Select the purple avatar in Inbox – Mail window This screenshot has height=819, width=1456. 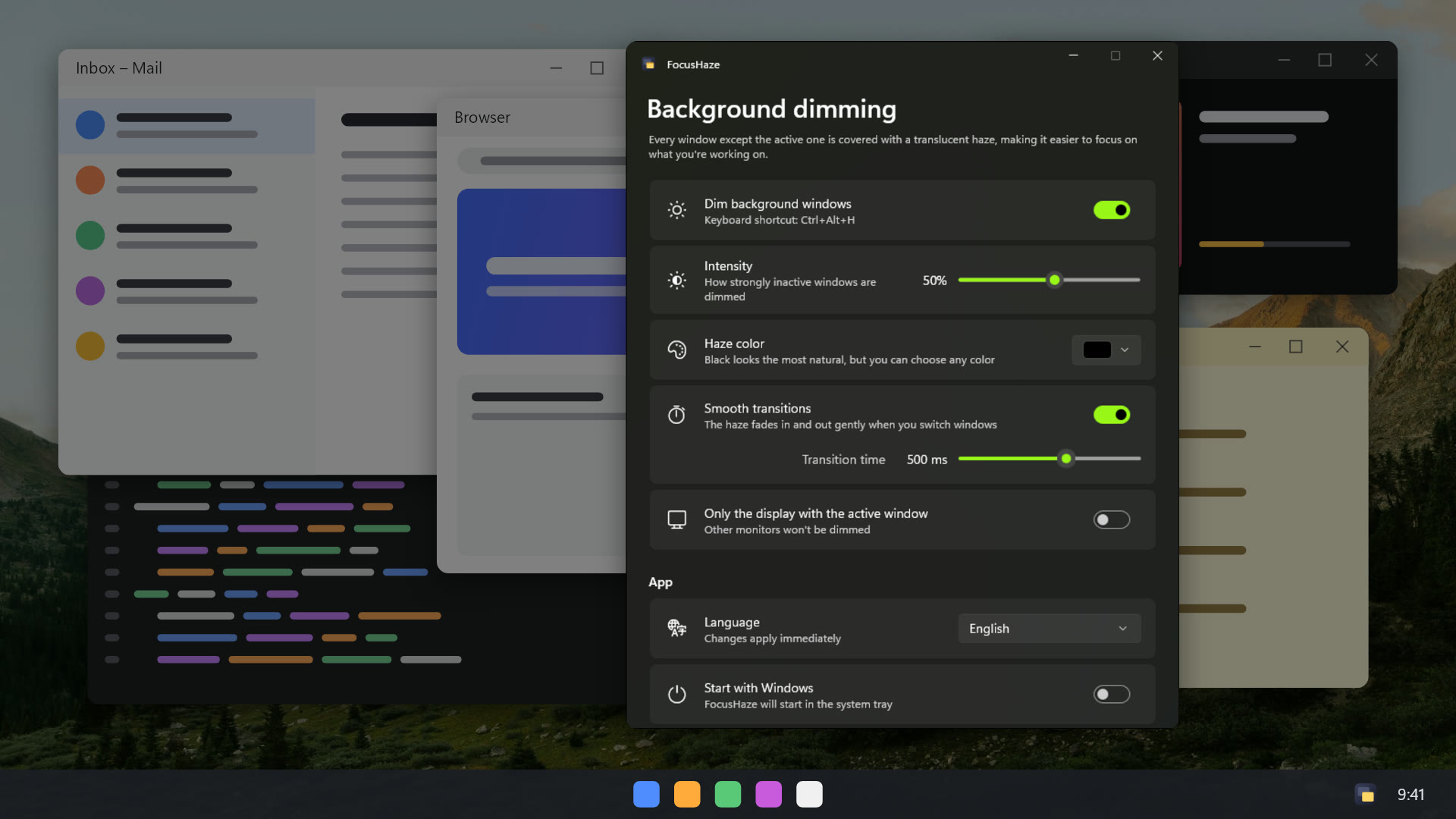90,290
